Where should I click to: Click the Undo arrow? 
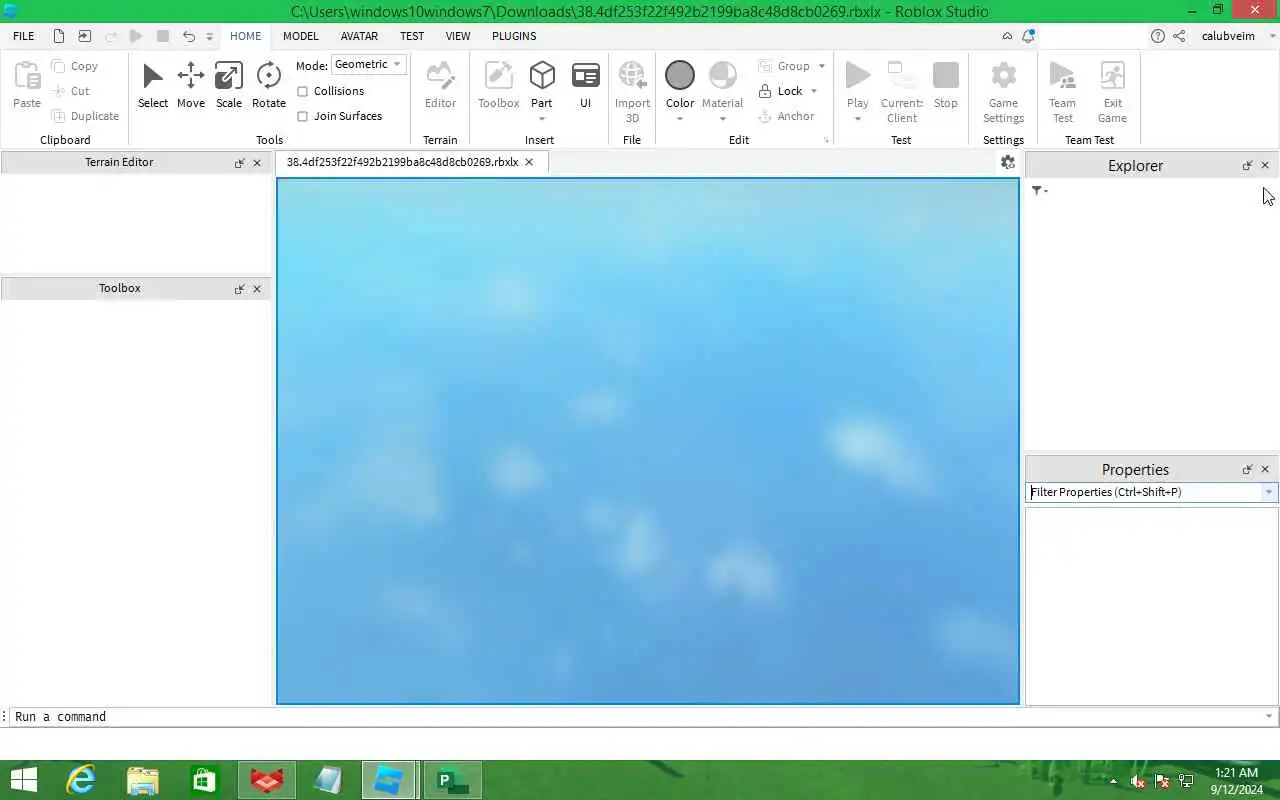point(188,36)
